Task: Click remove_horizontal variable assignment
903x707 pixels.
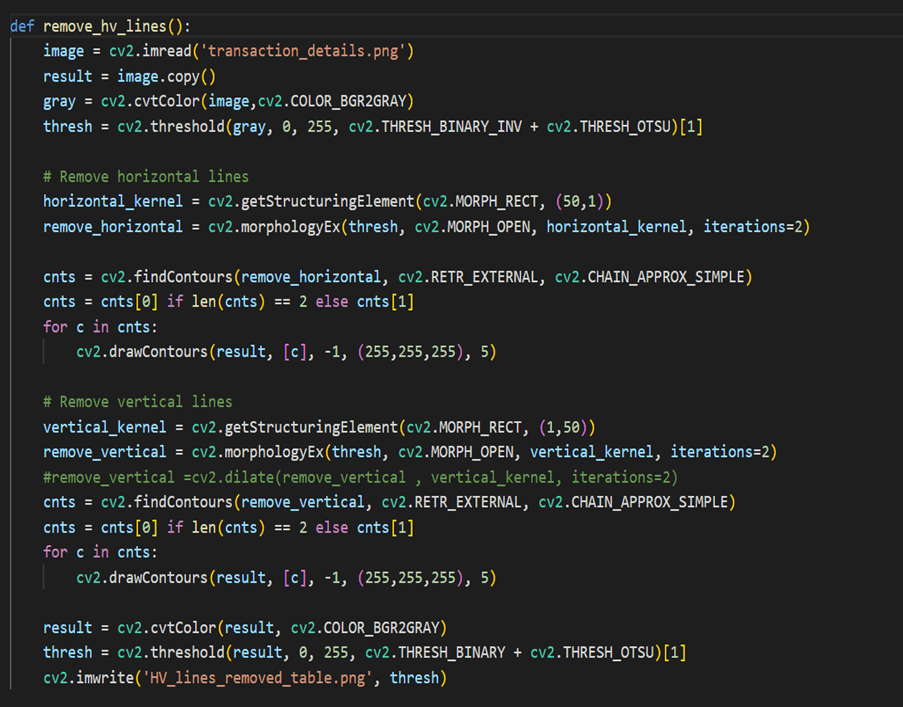Action: (113, 227)
